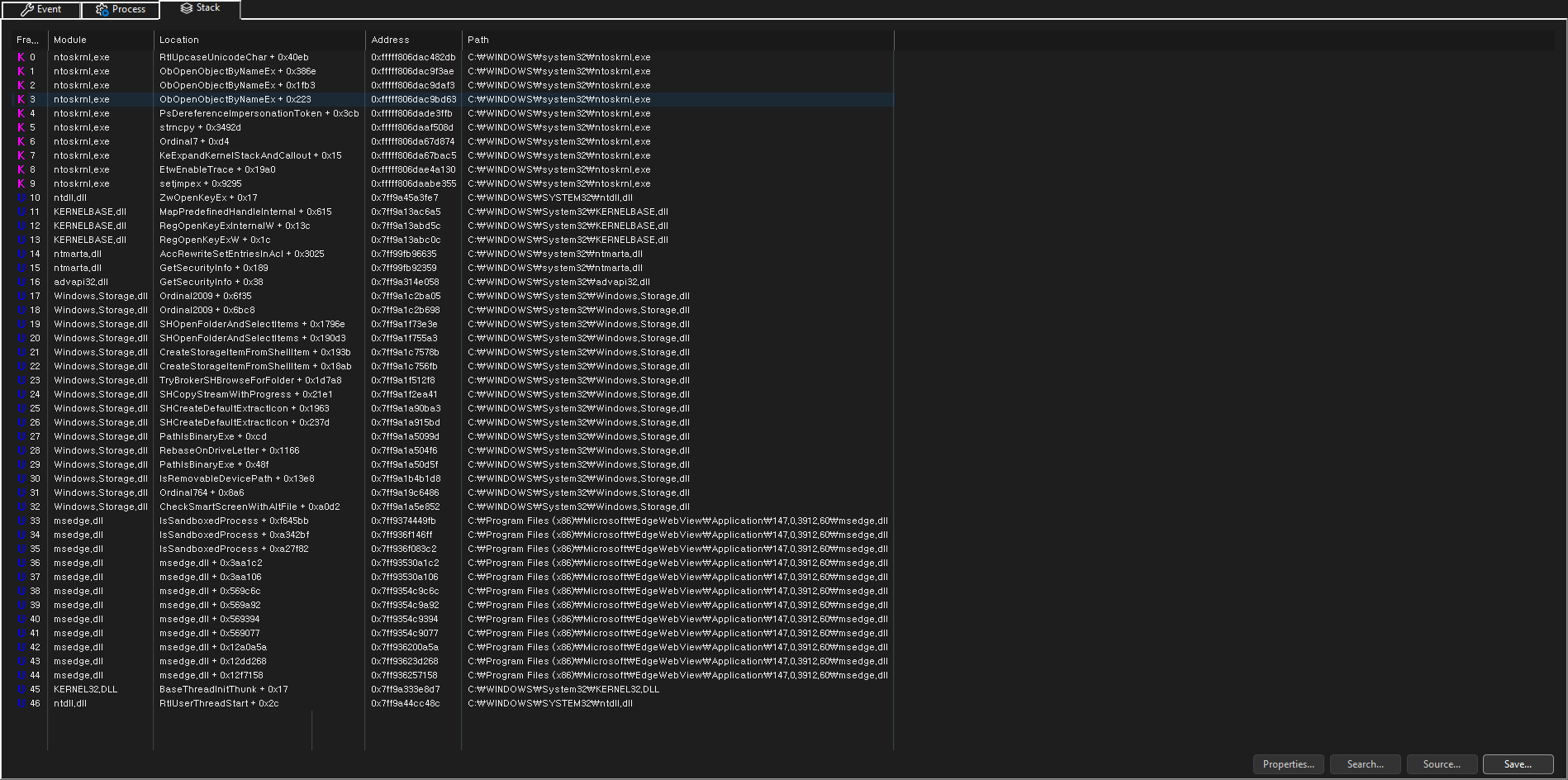This screenshot has height=780, width=1568.
Task: Click the user-mode U icon for frame 32
Action: (21, 507)
